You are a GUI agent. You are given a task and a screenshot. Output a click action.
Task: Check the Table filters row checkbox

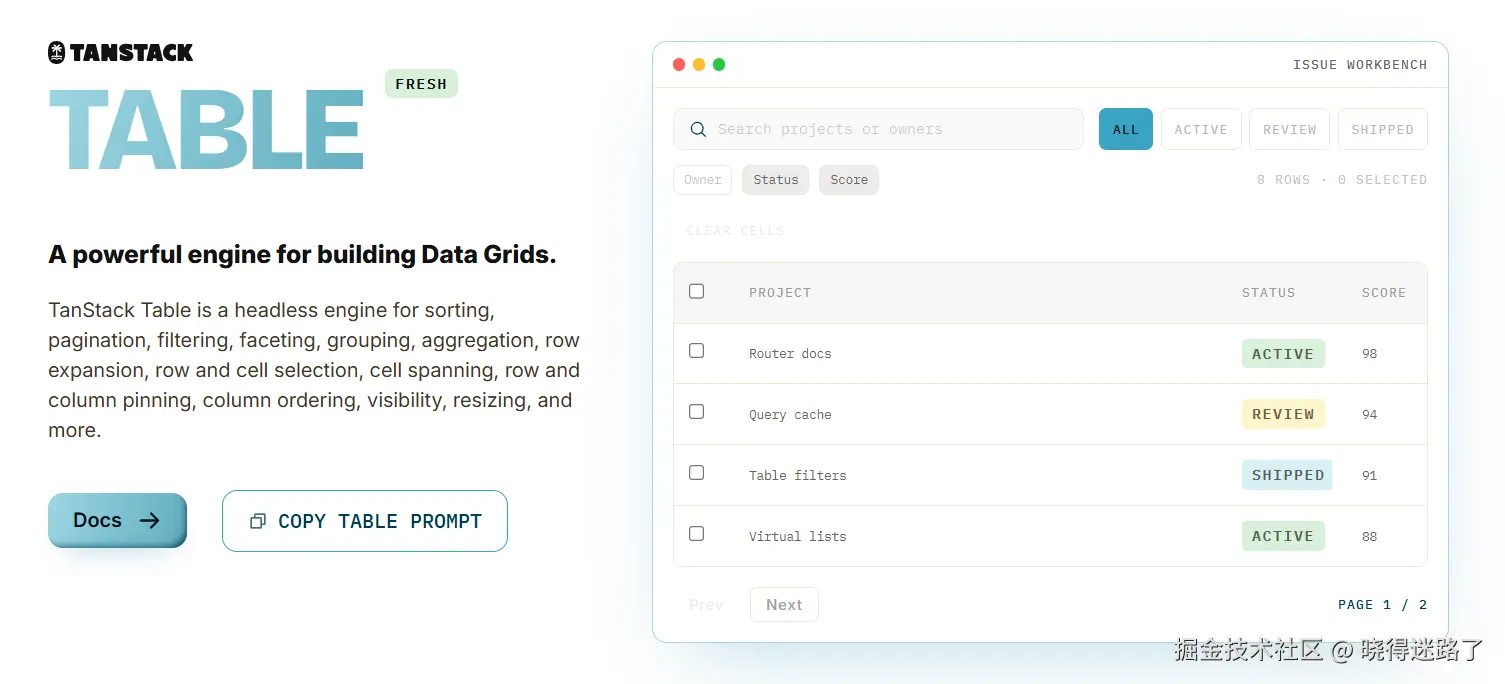coord(697,473)
